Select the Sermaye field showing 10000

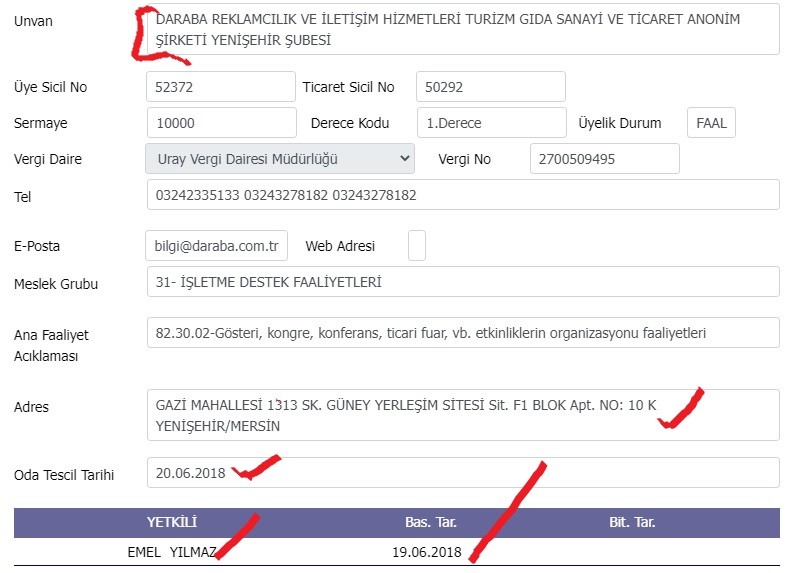pos(222,122)
